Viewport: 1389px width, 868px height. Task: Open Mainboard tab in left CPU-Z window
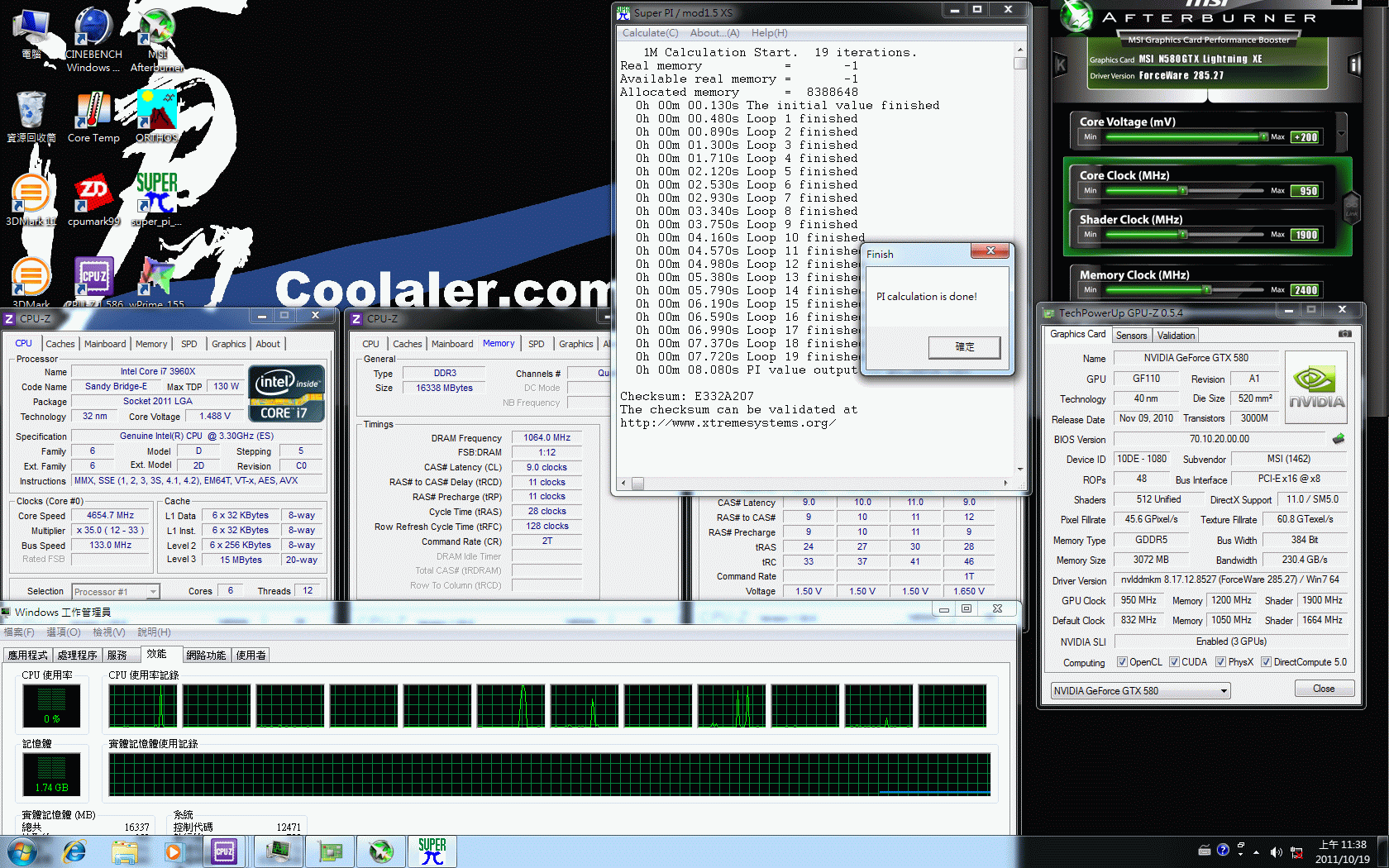pos(105,344)
